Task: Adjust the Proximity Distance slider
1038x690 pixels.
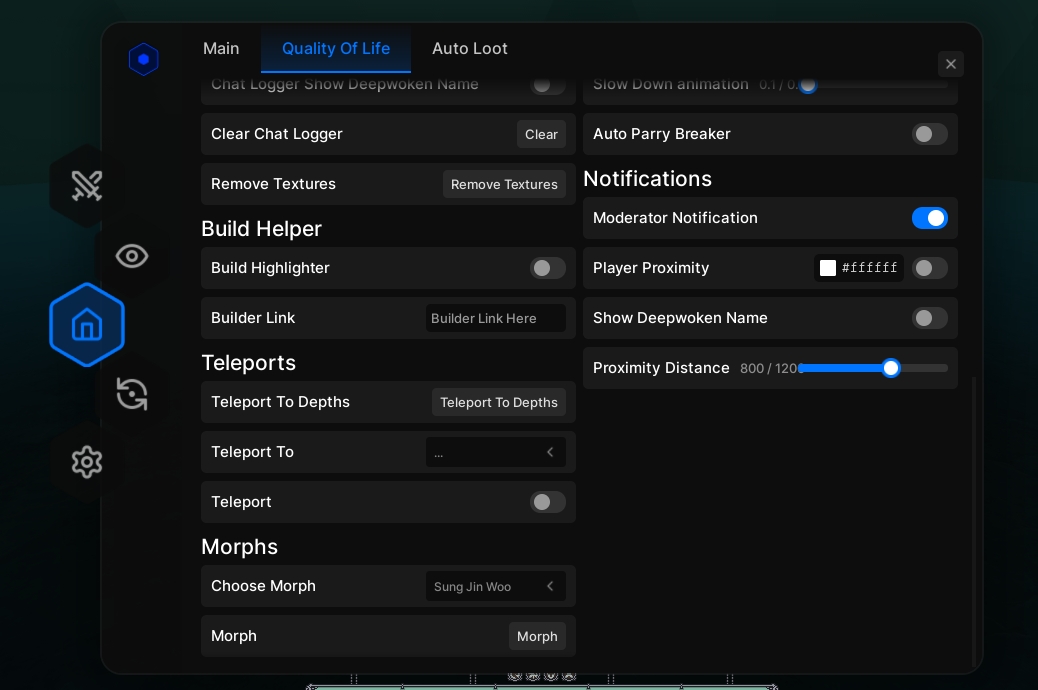Action: click(x=890, y=368)
